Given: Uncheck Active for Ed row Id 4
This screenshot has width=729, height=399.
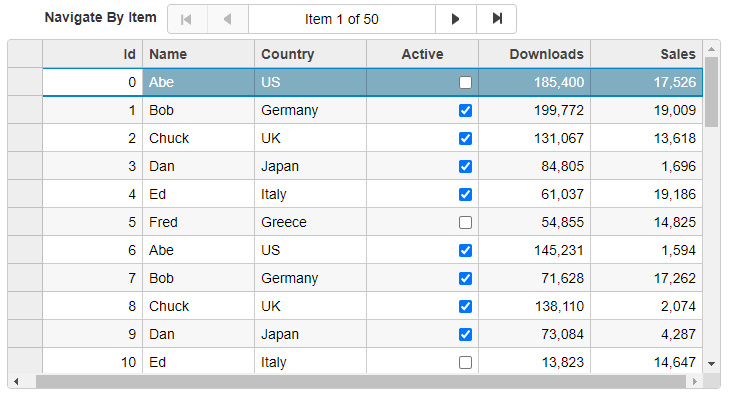Looking at the screenshot, I should coord(465,194).
